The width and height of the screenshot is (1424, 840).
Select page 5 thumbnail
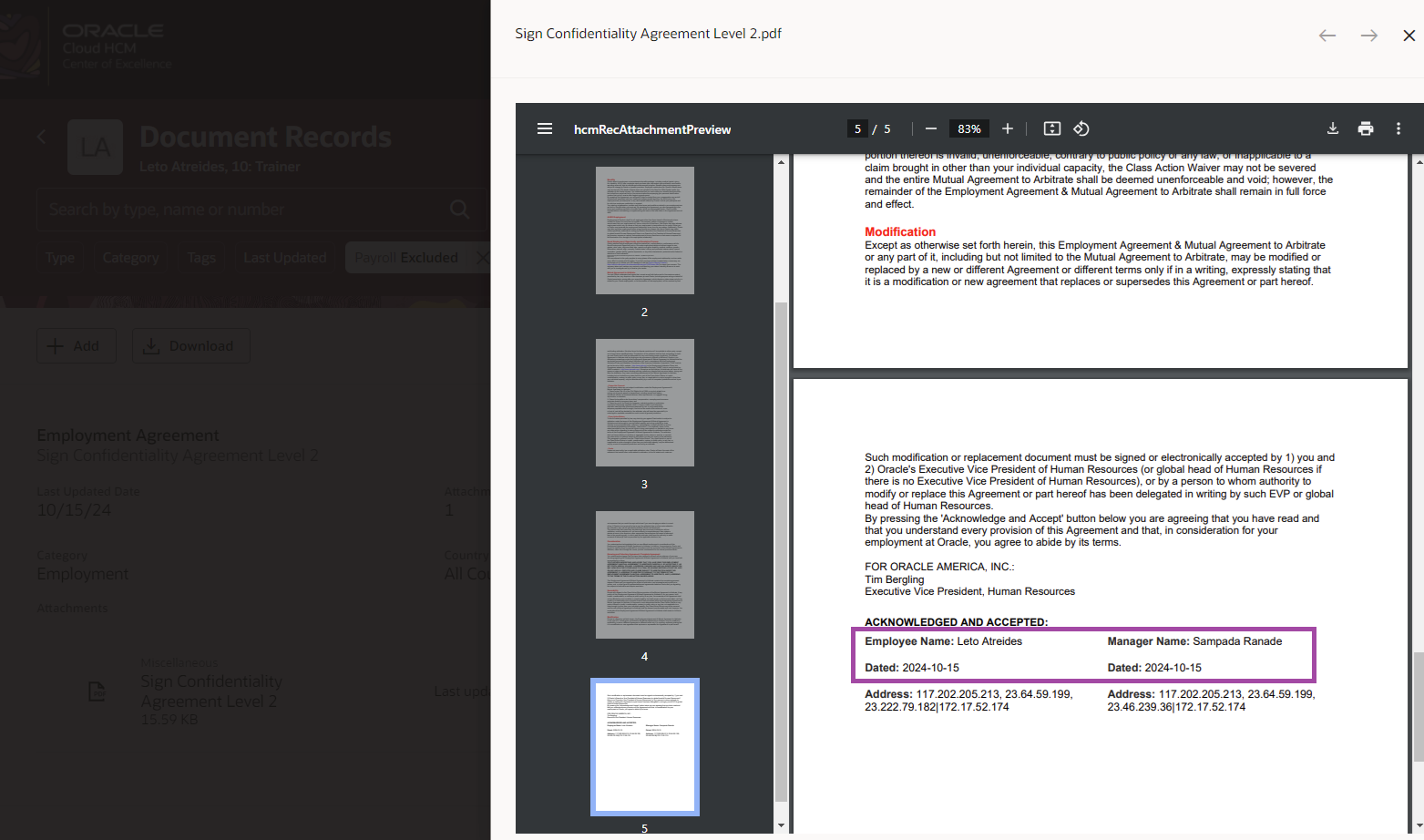click(x=645, y=747)
